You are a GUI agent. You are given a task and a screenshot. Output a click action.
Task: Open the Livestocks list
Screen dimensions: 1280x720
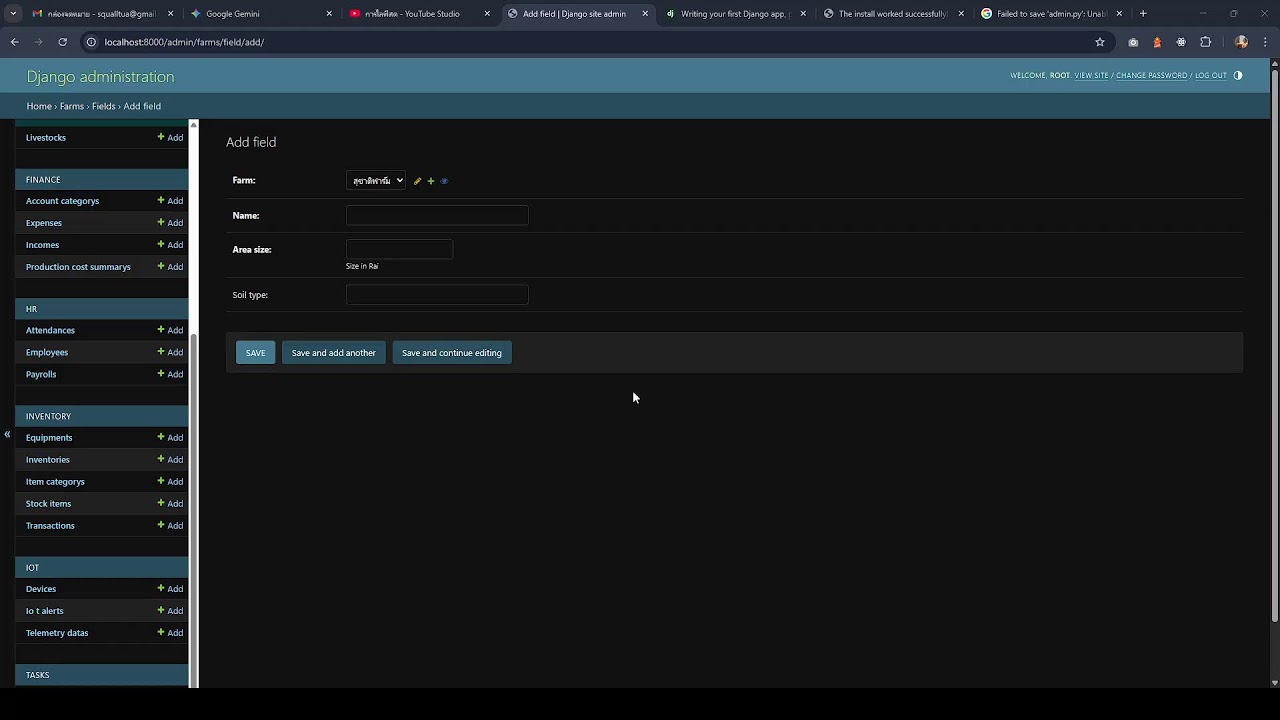pyautogui.click(x=46, y=138)
